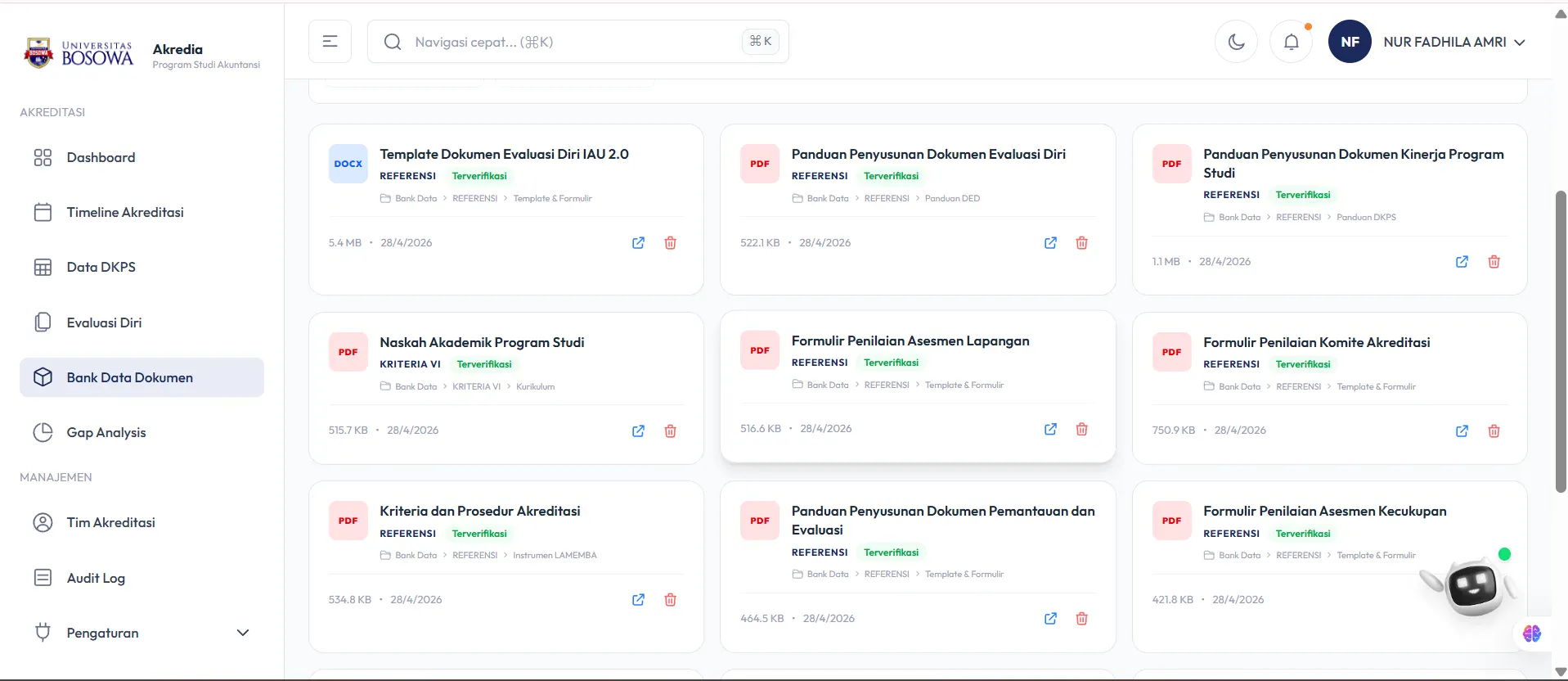1568x681 pixels.
Task: Select Bank Data Dokumen in the sidebar
Action: click(142, 377)
